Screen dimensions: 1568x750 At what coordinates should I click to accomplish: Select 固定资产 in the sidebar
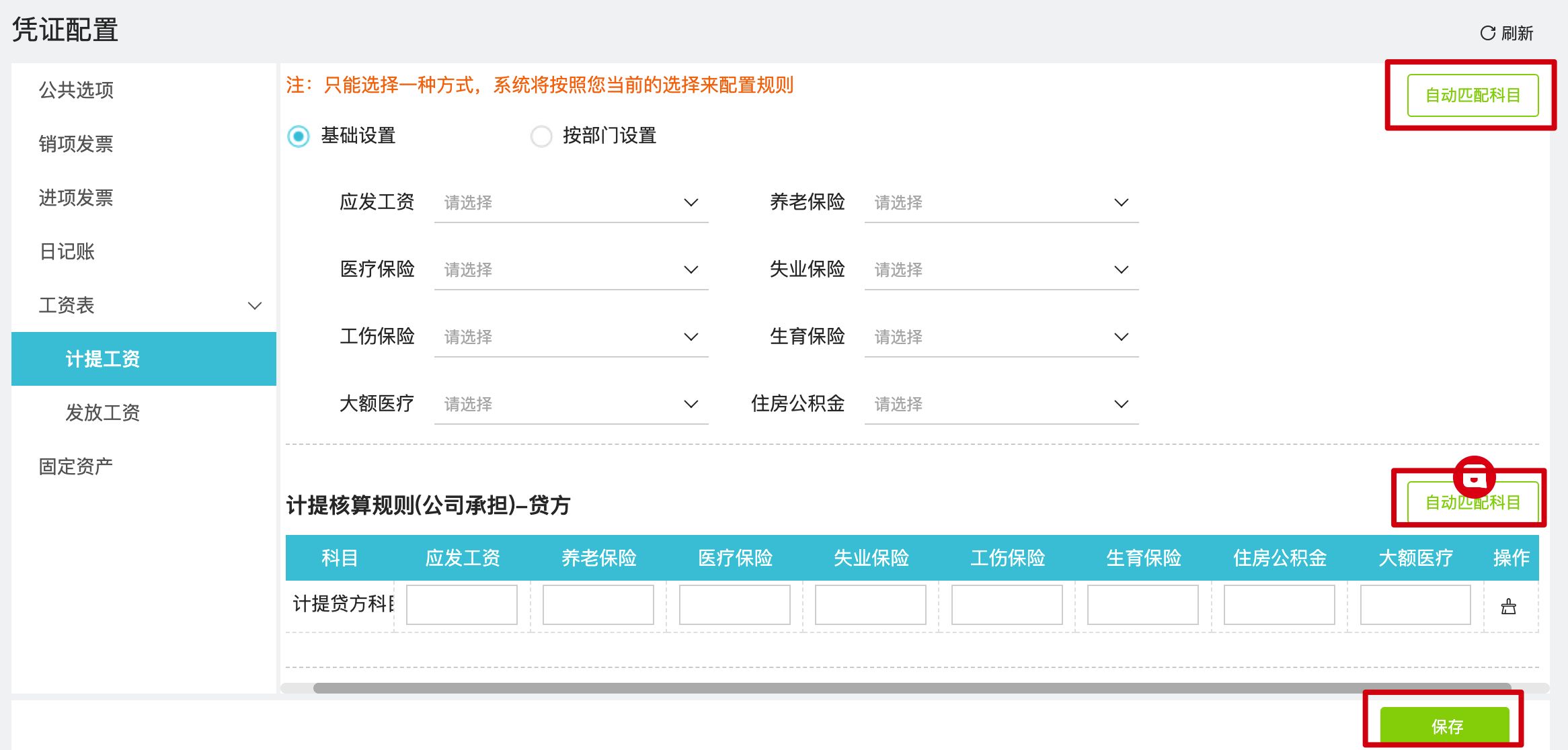pos(76,466)
